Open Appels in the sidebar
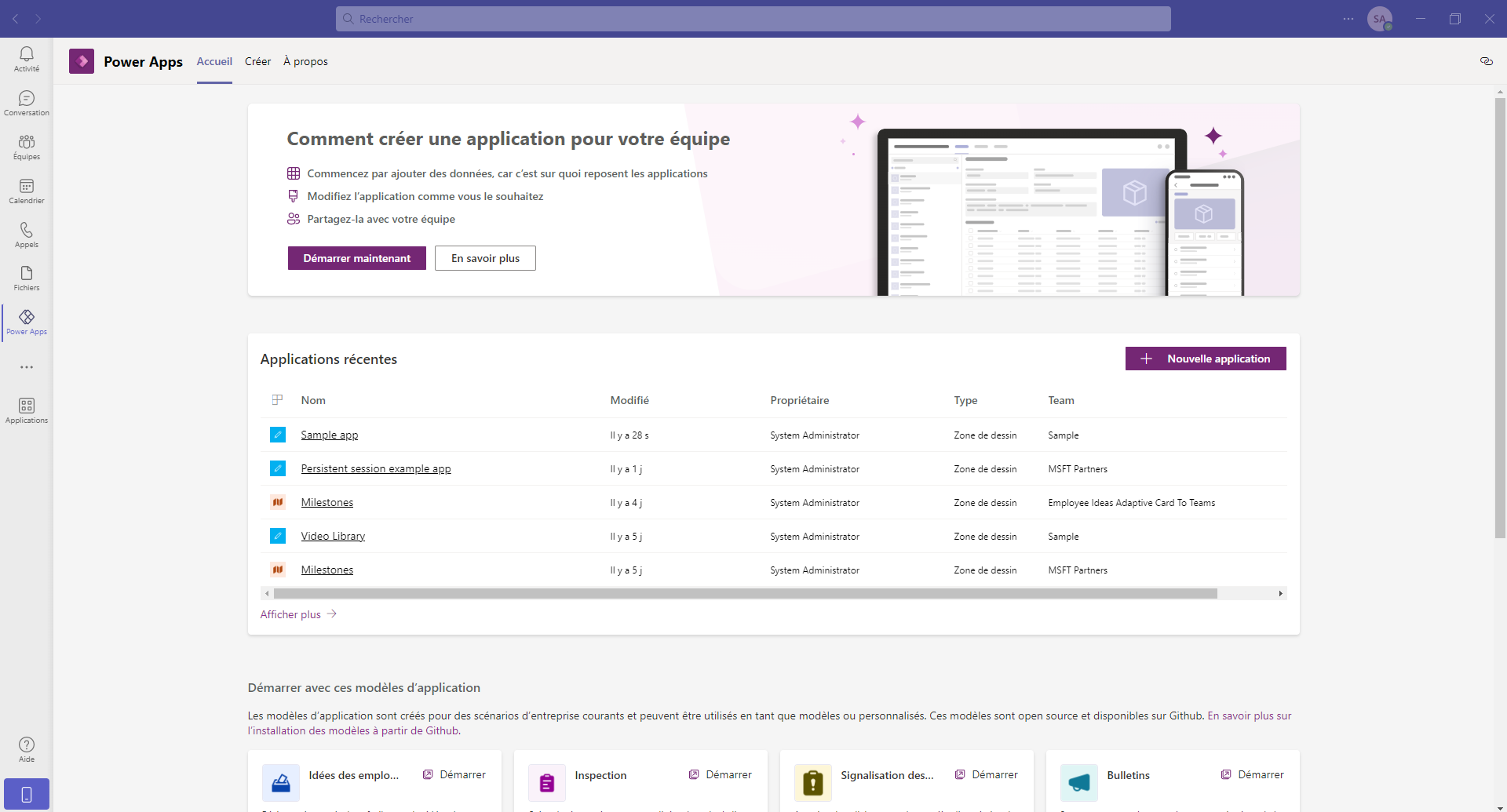Viewport: 1507px width, 812px height. coord(27,235)
